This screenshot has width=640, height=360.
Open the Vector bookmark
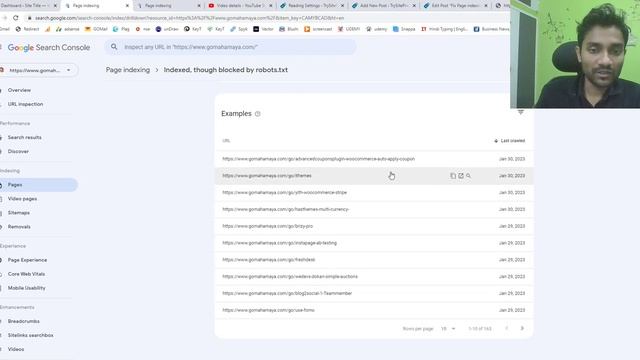tap(263, 29)
